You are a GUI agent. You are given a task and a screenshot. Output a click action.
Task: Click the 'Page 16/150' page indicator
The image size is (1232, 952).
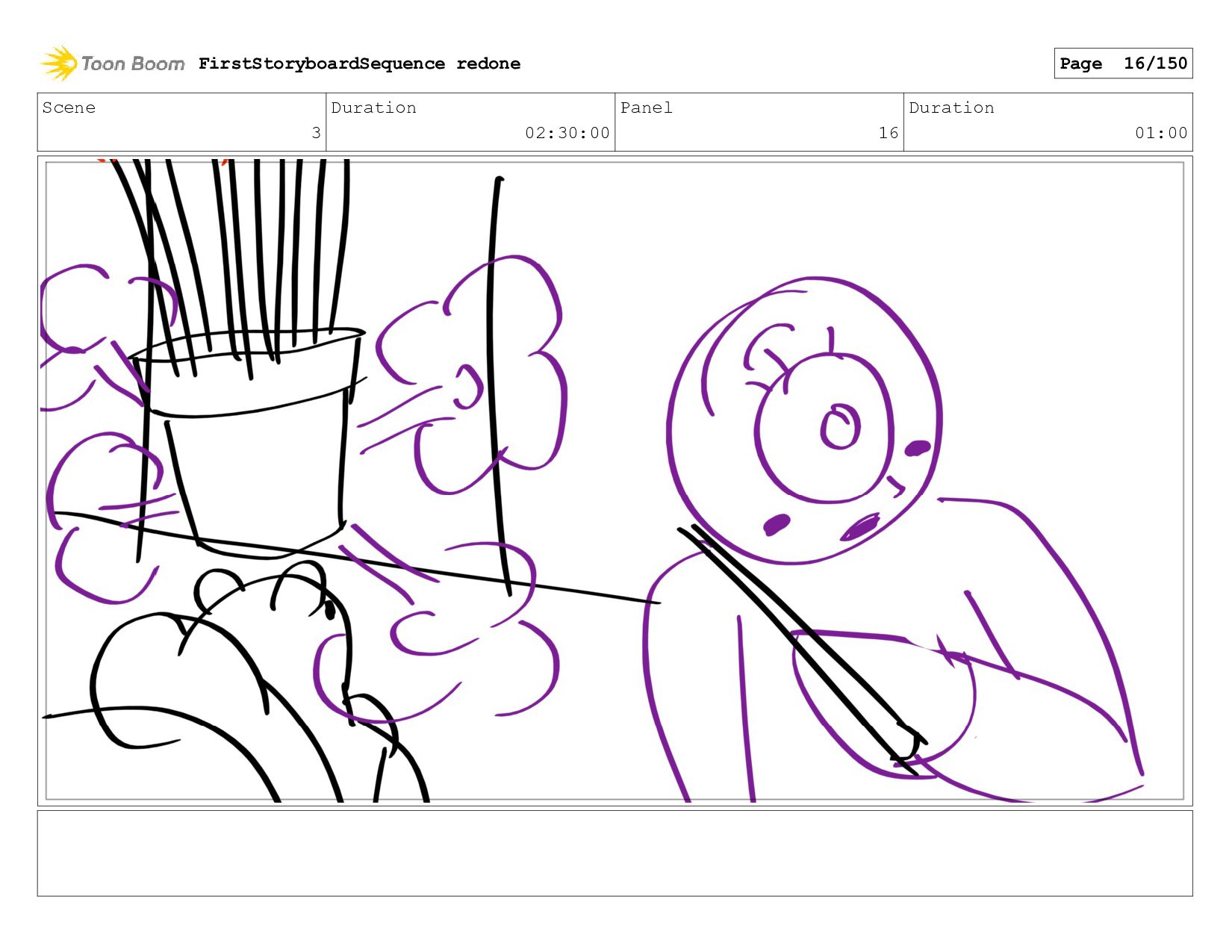pos(1123,63)
